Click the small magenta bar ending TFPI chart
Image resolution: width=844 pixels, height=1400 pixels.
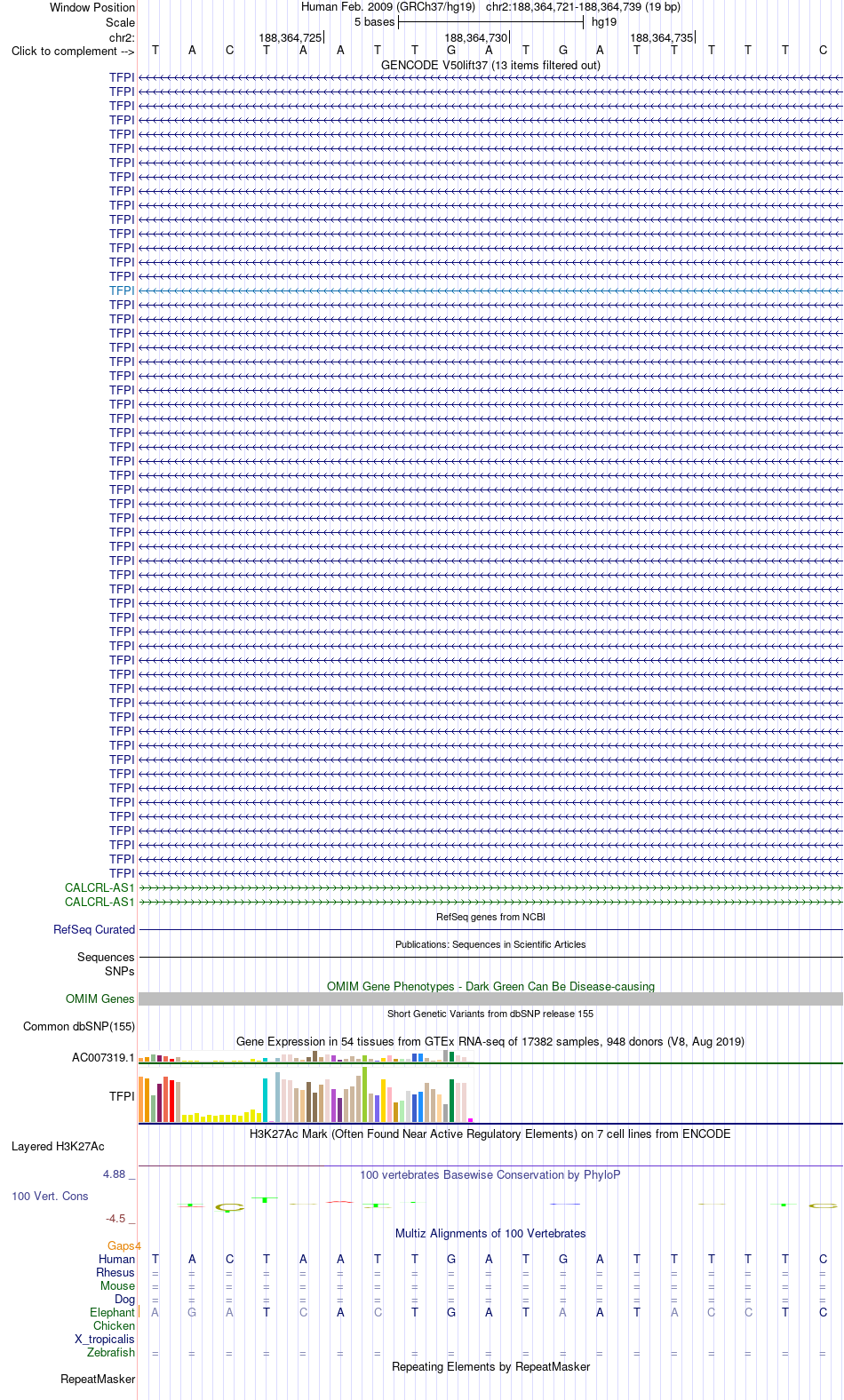point(471,1120)
